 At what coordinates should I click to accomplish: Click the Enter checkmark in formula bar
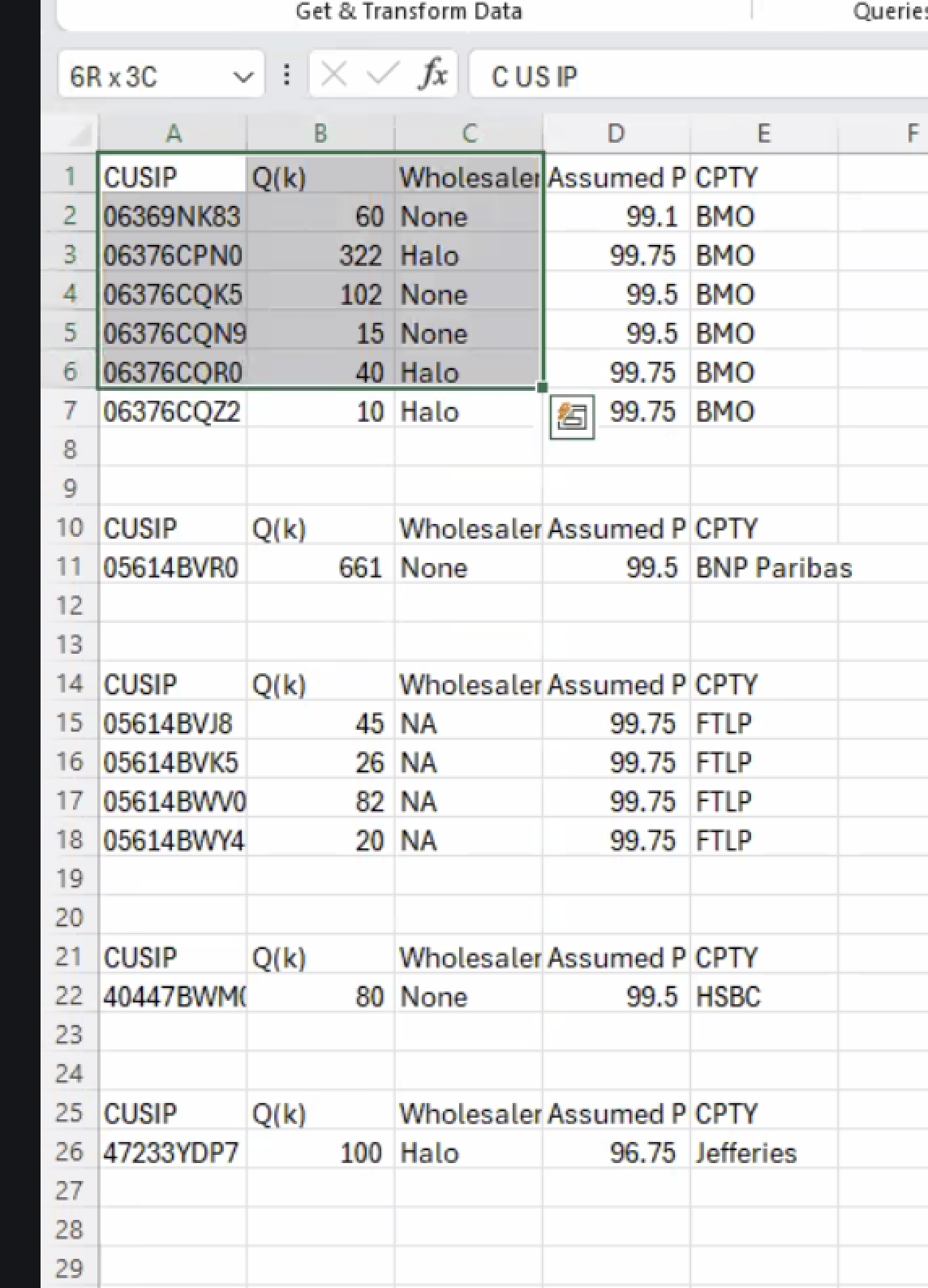pyautogui.click(x=381, y=75)
